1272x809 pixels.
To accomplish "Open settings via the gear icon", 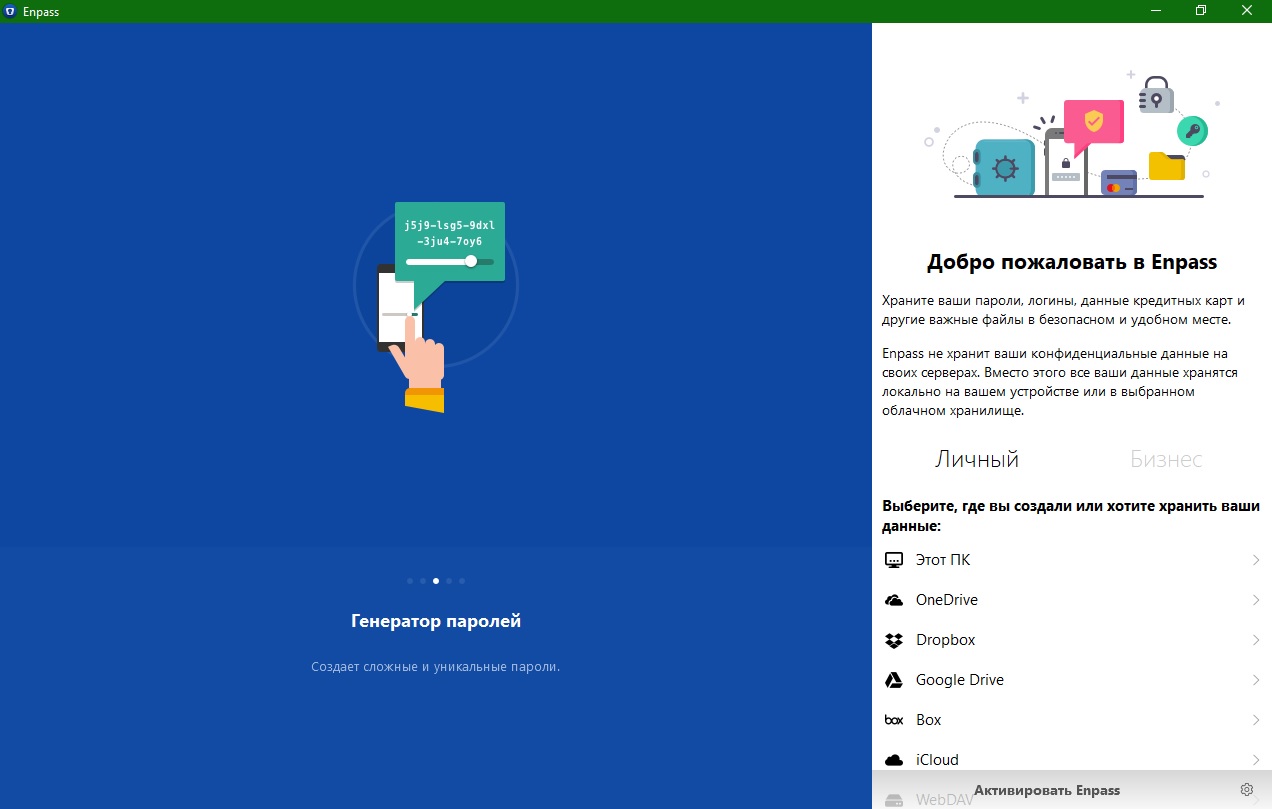I will (x=1247, y=790).
